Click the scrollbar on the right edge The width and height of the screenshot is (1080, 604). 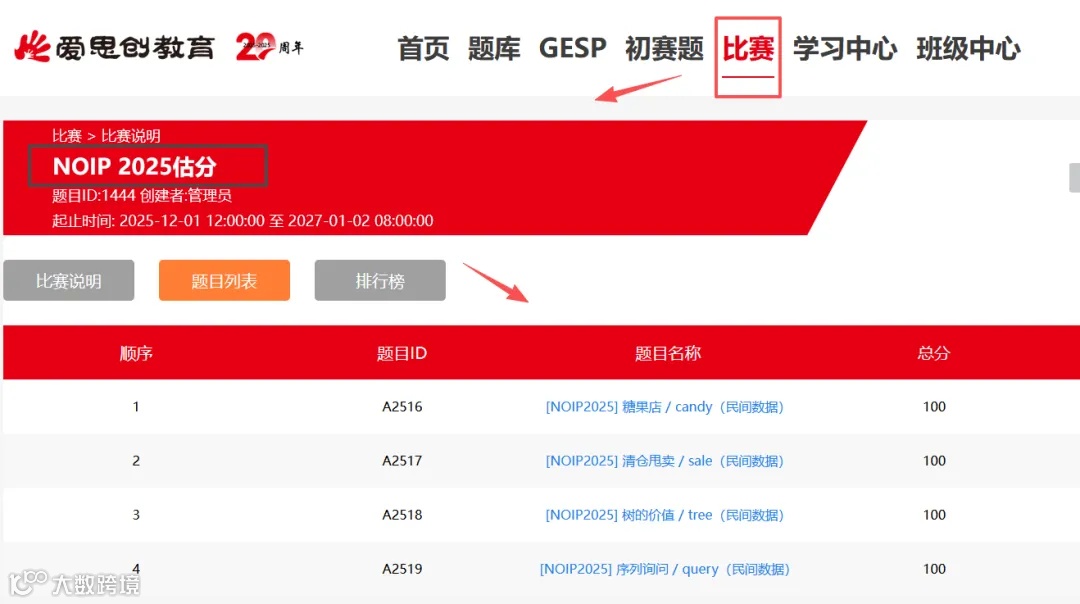tap(1075, 178)
